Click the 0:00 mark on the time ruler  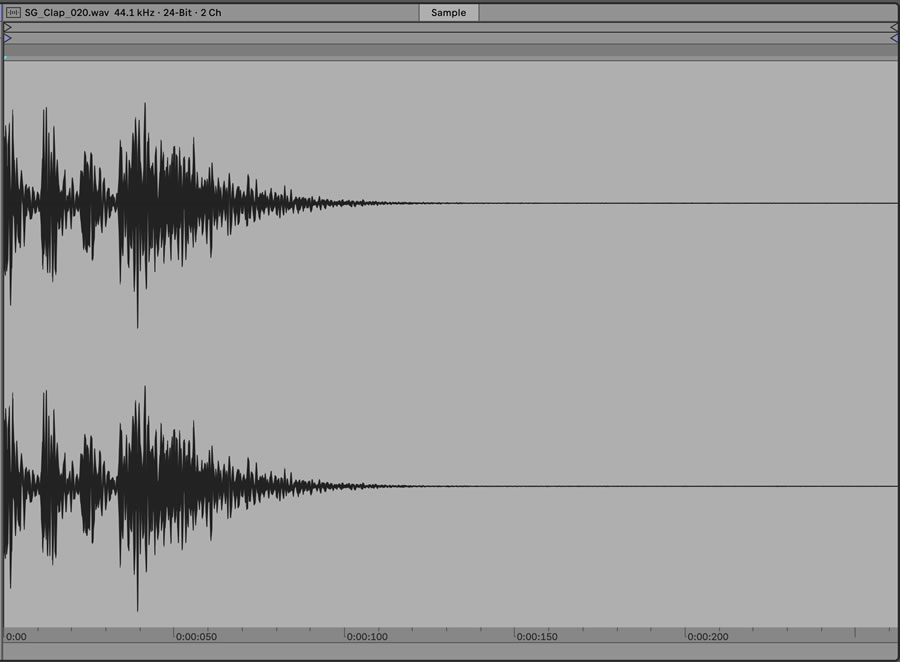coord(16,636)
